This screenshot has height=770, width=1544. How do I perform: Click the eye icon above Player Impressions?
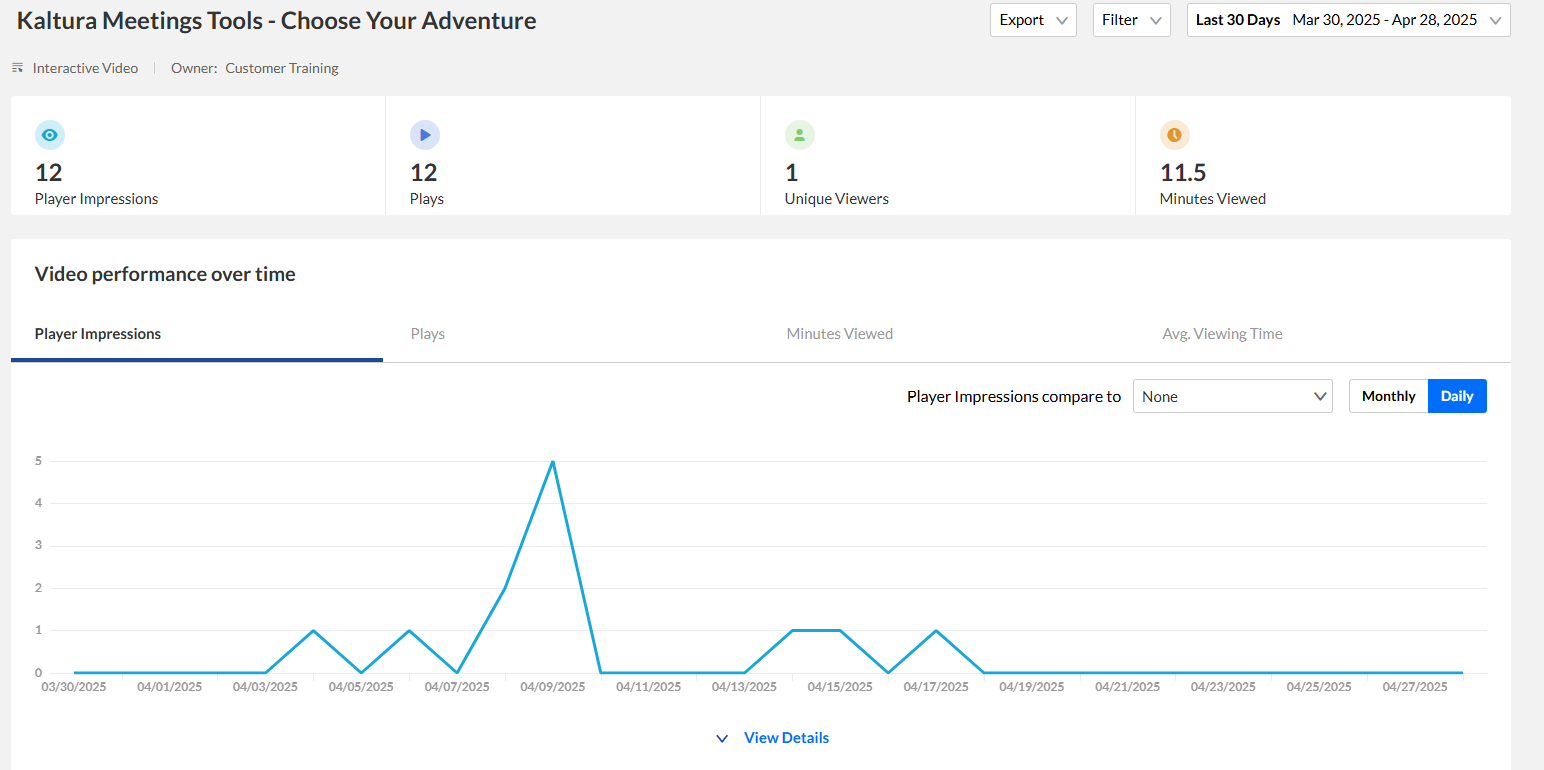pos(50,135)
